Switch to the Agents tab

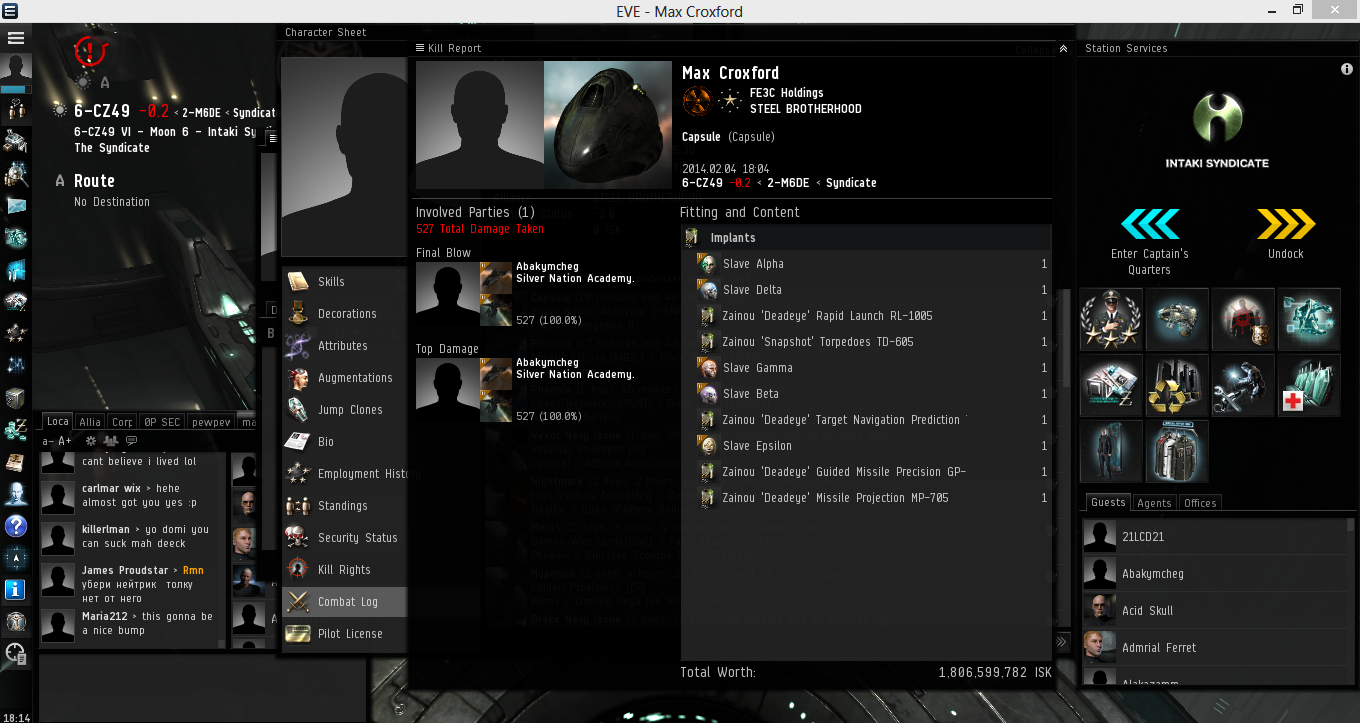coord(1154,503)
